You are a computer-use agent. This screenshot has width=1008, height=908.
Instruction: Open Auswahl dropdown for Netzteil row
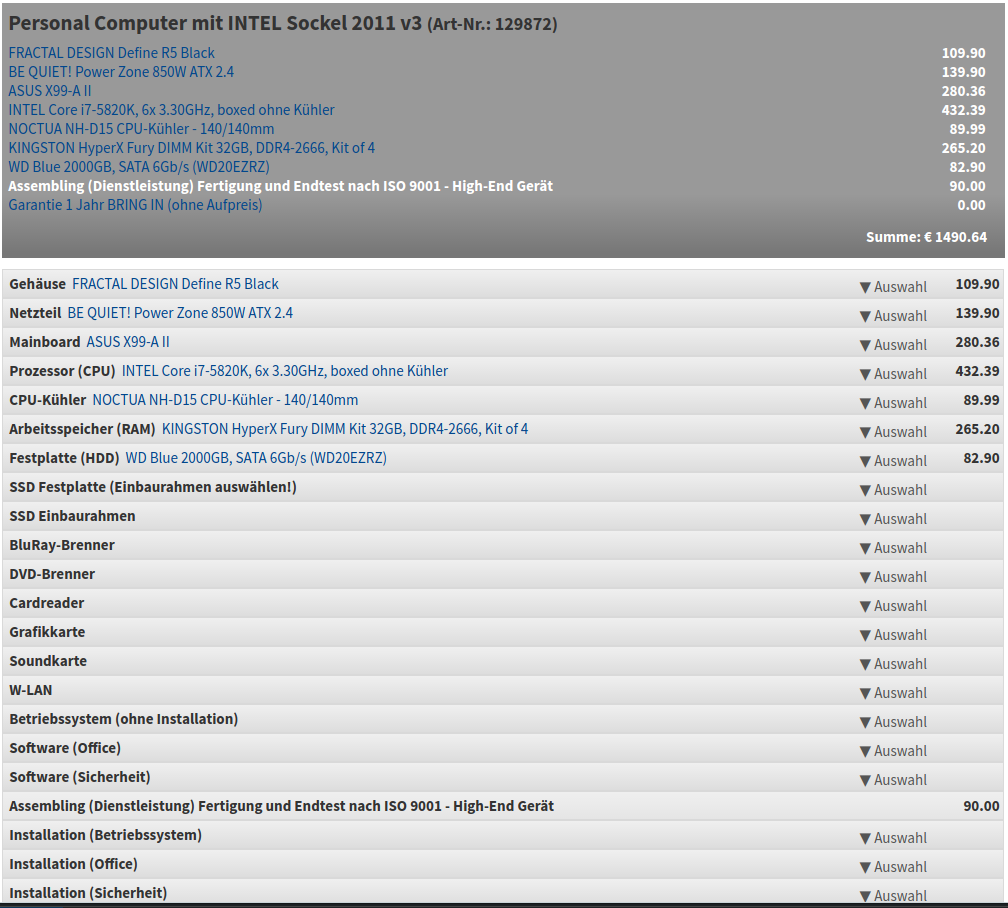(x=894, y=316)
